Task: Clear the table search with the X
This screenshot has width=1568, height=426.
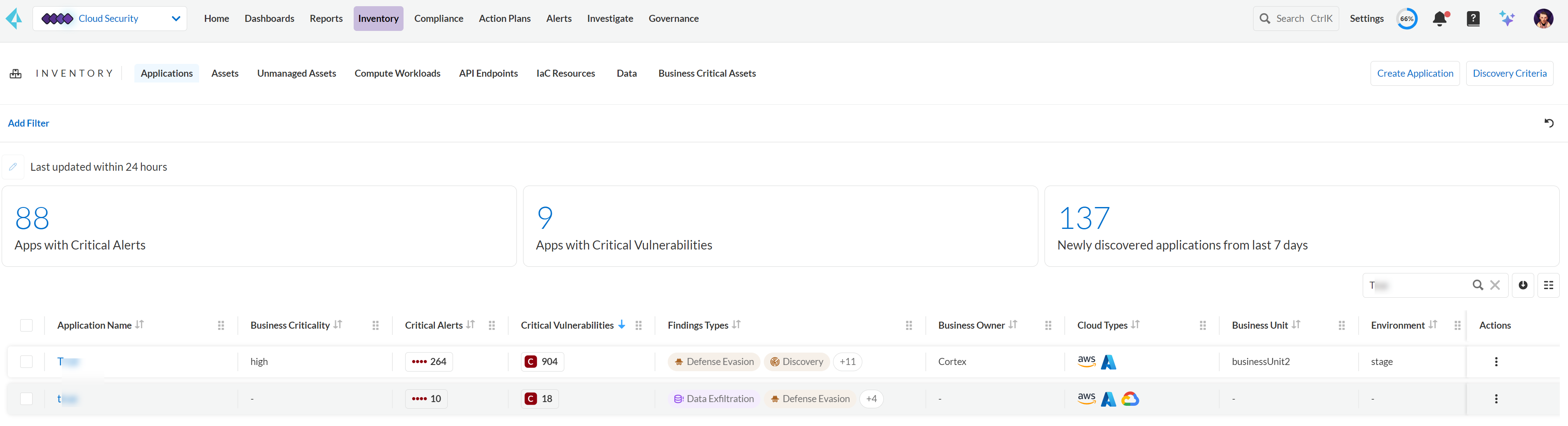Action: (1495, 285)
